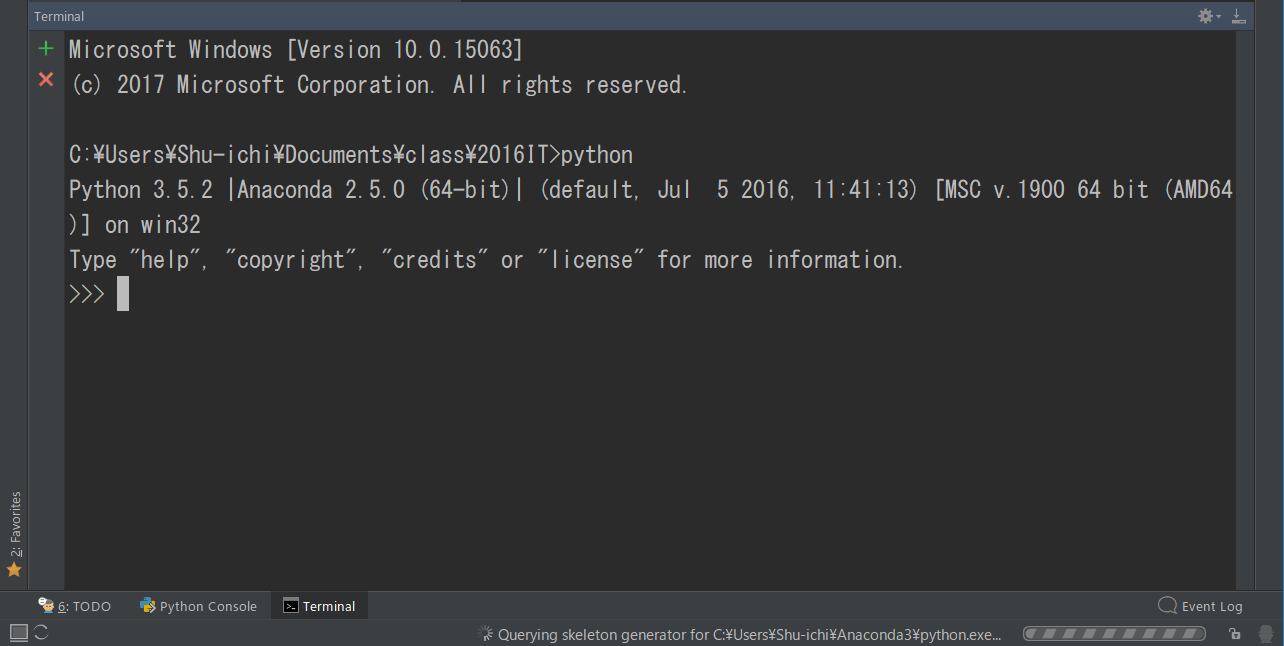1284x646 pixels.
Task: Open a new terminal session with plus icon
Action: 46,49
